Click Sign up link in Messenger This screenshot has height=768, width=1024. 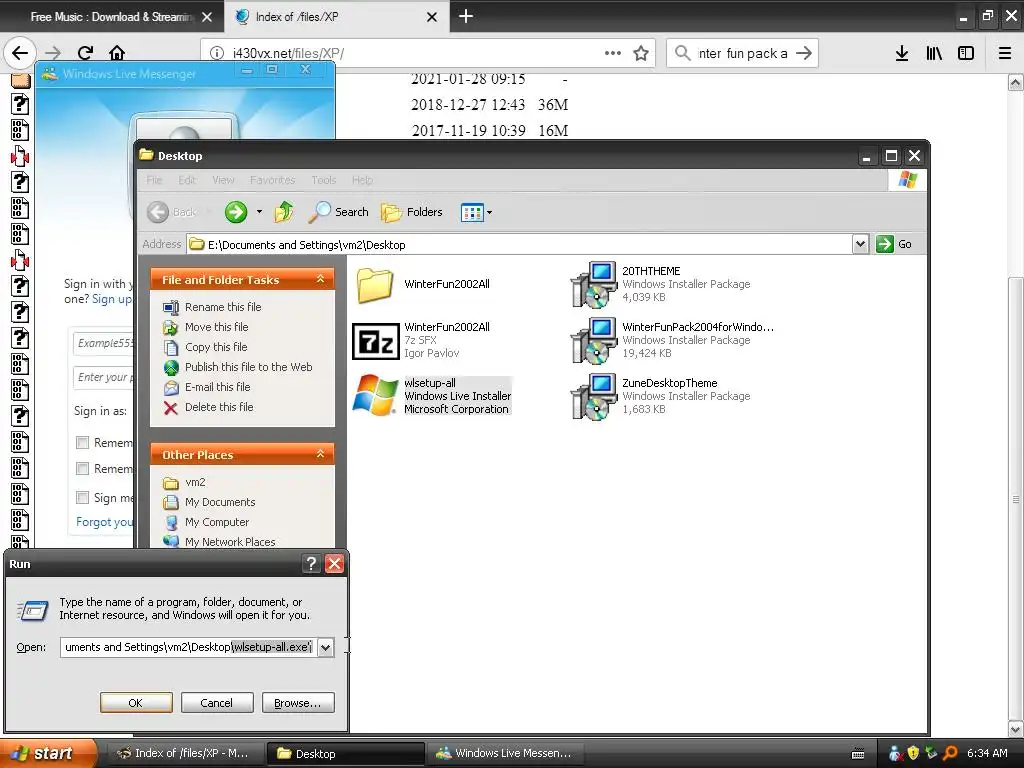pos(112,299)
